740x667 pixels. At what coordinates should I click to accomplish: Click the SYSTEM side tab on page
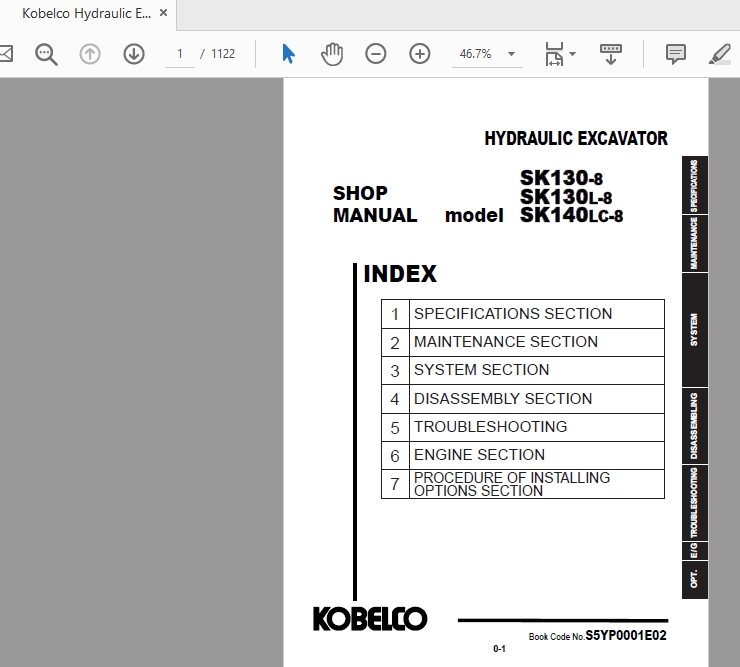[x=695, y=330]
